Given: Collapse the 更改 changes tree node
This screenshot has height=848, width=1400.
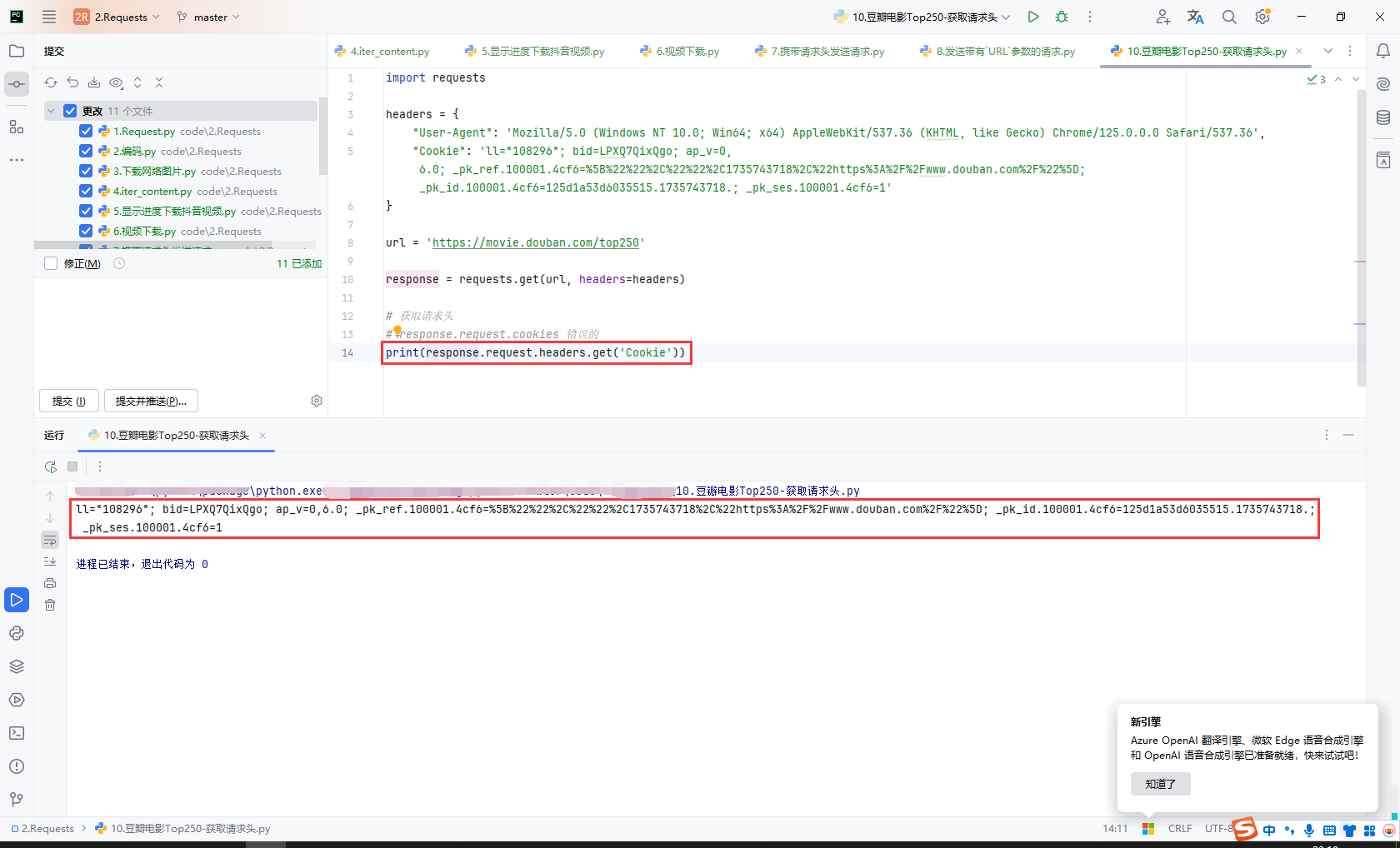Looking at the screenshot, I should pos(51,111).
